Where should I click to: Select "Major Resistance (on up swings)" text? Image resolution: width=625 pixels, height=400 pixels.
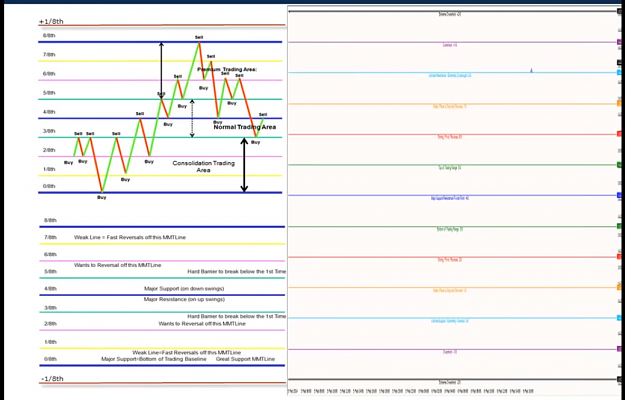[x=184, y=299]
